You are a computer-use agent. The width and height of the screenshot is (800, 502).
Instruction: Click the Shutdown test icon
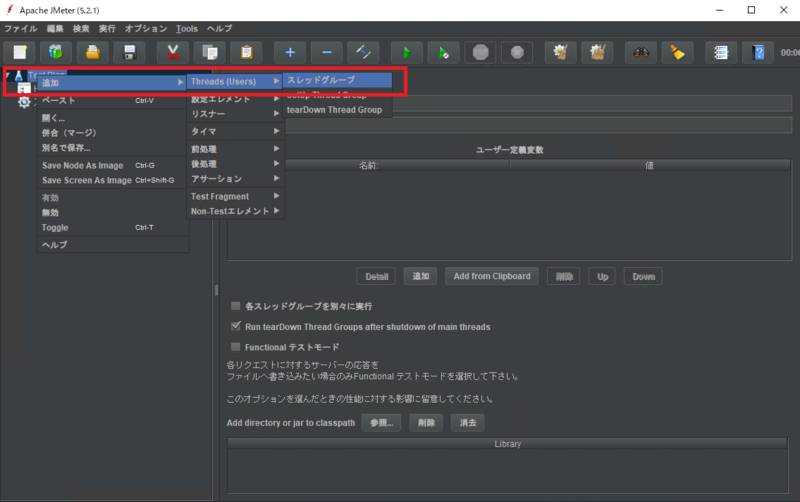click(x=517, y=53)
